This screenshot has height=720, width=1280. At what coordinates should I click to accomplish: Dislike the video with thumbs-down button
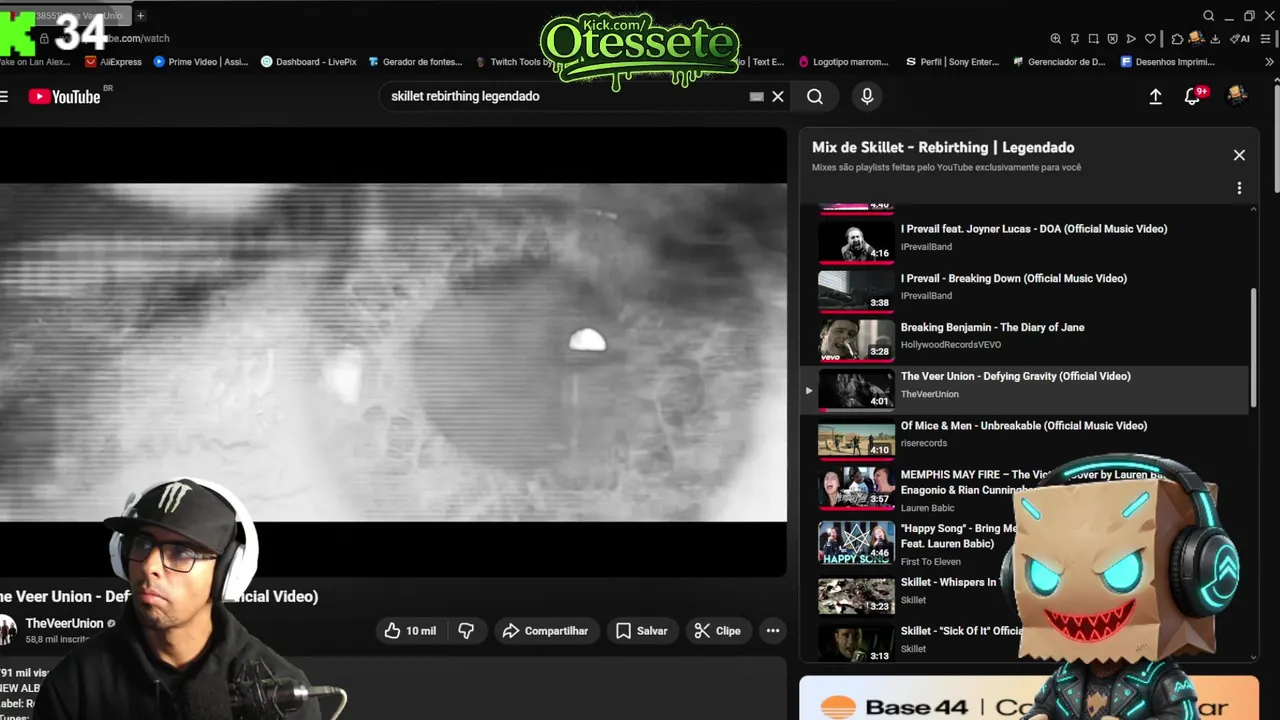pyautogui.click(x=466, y=630)
